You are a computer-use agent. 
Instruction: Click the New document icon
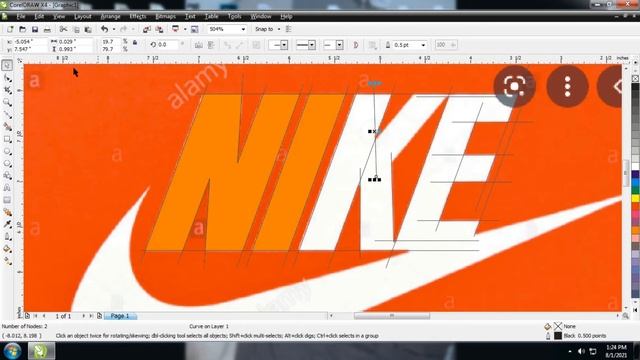10,29
